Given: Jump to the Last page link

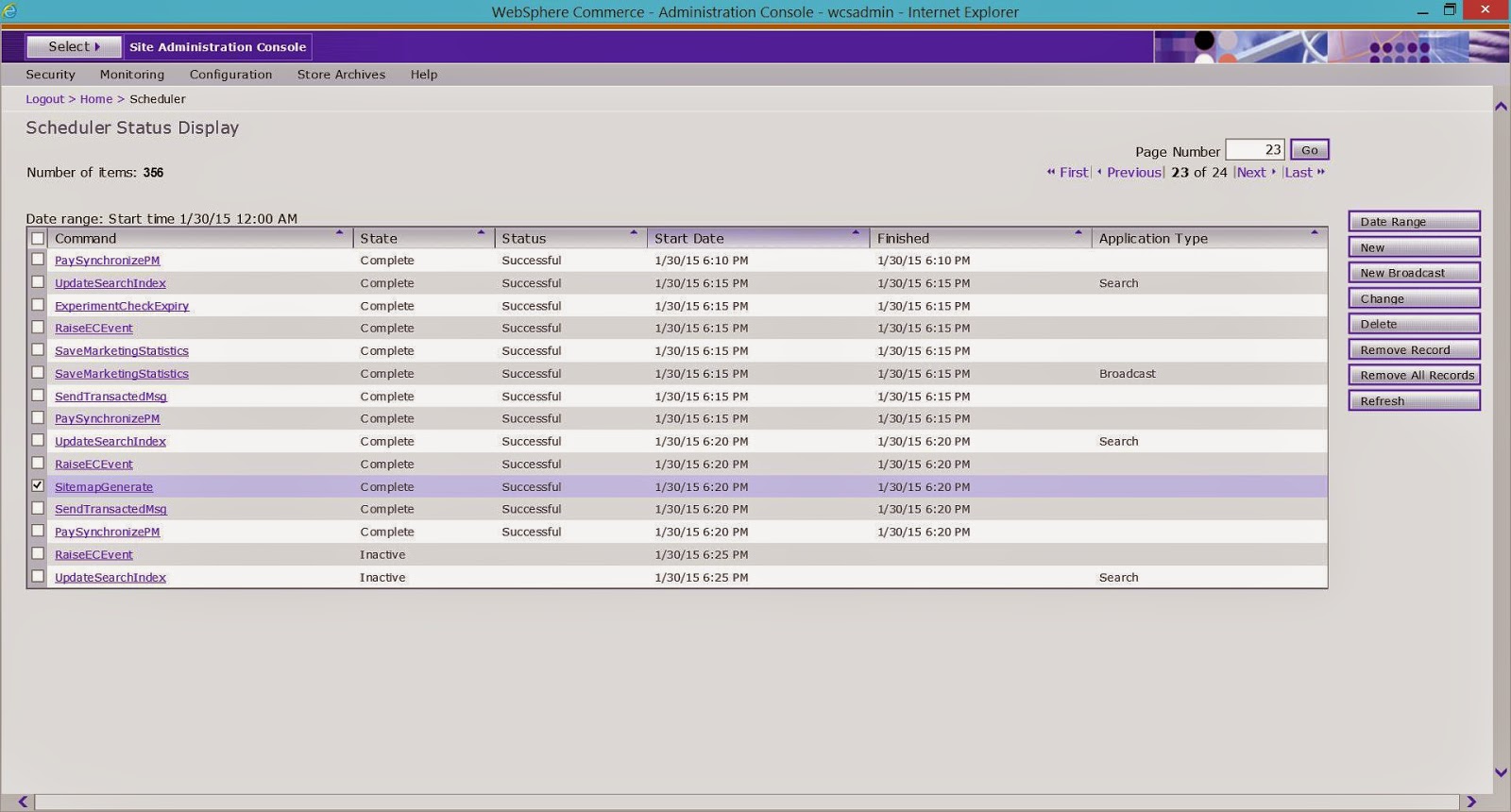Looking at the screenshot, I should (x=1304, y=172).
